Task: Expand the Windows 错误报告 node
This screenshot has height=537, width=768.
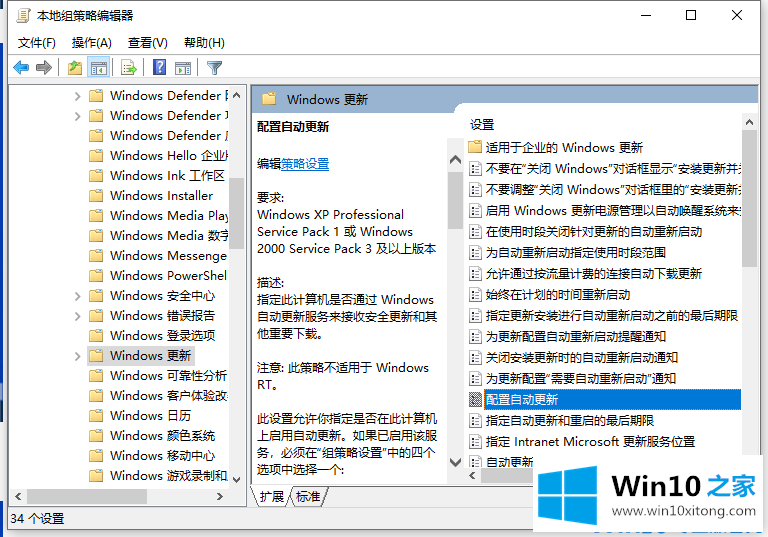Action: click(x=77, y=316)
